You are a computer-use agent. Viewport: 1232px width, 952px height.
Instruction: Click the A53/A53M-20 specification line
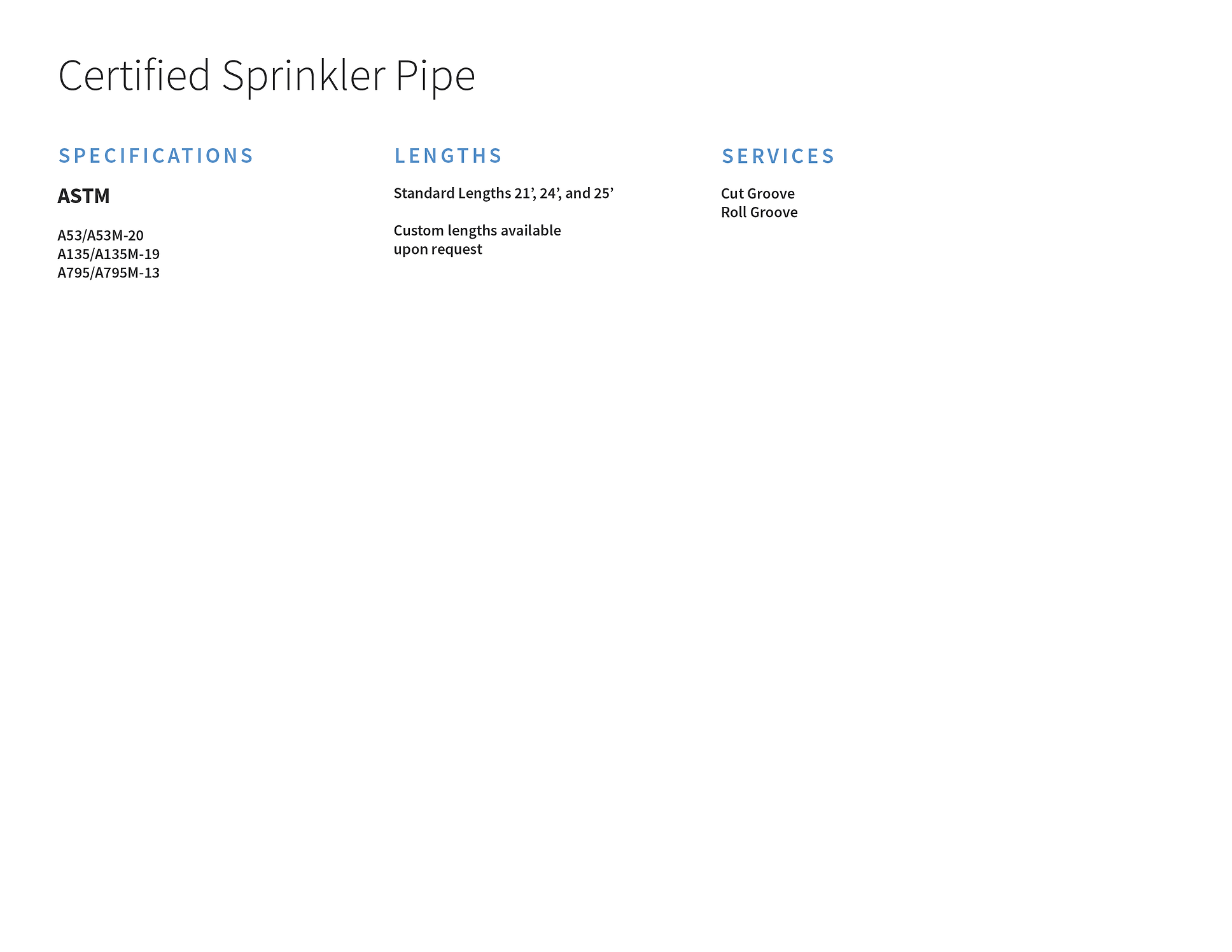pos(101,235)
